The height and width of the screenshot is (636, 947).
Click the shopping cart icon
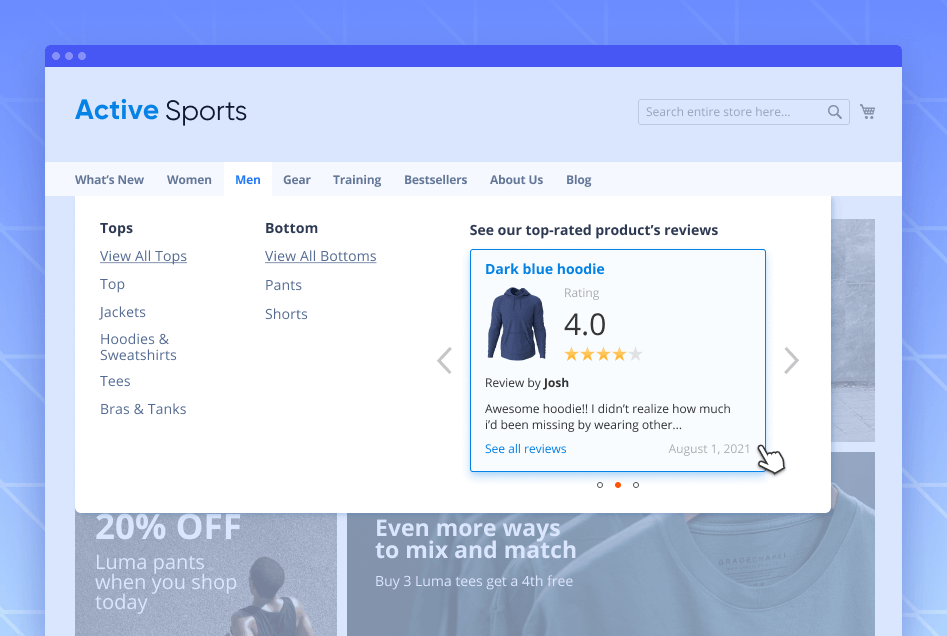pyautogui.click(x=867, y=112)
